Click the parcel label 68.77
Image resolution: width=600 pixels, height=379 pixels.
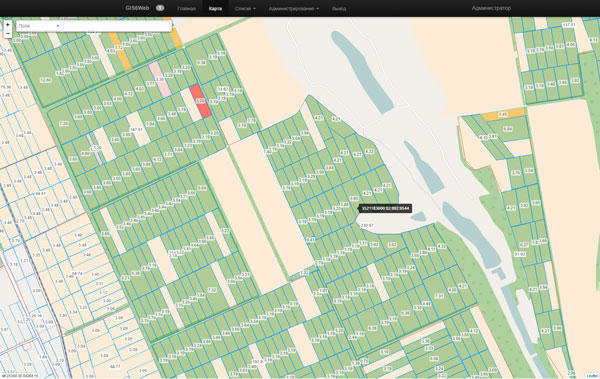pos(115,366)
